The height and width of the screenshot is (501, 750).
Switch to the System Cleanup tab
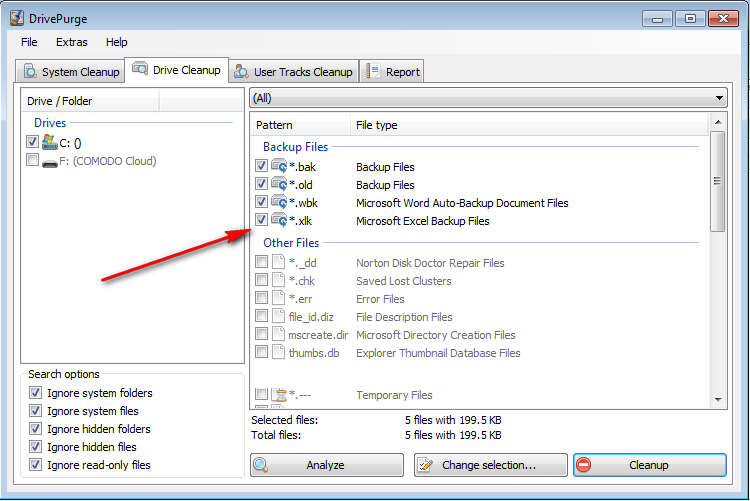(70, 71)
